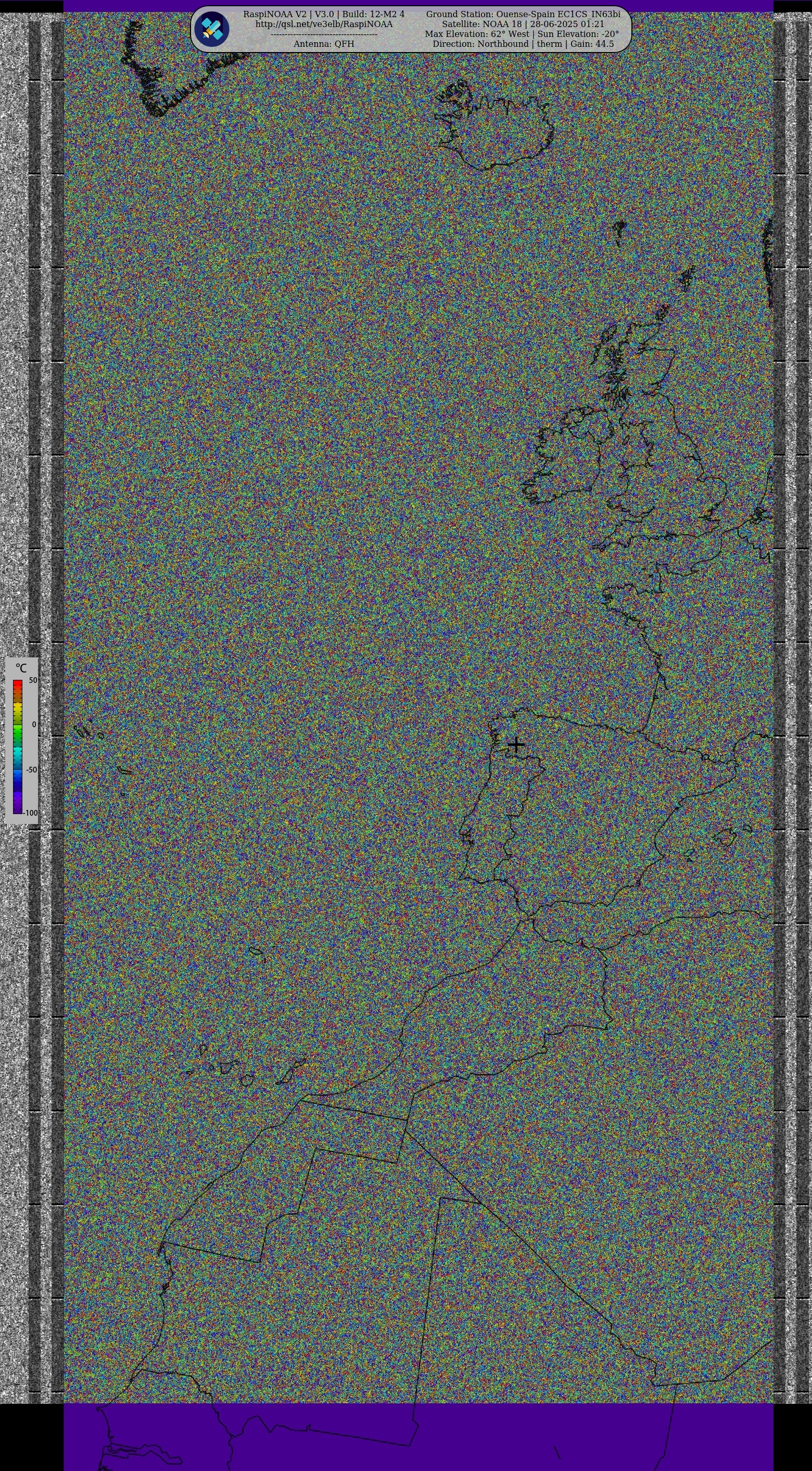The image size is (812, 1471).
Task: Open the http://qsl.net/ve3elb/RaspiNOAA URL text
Action: 324,24
